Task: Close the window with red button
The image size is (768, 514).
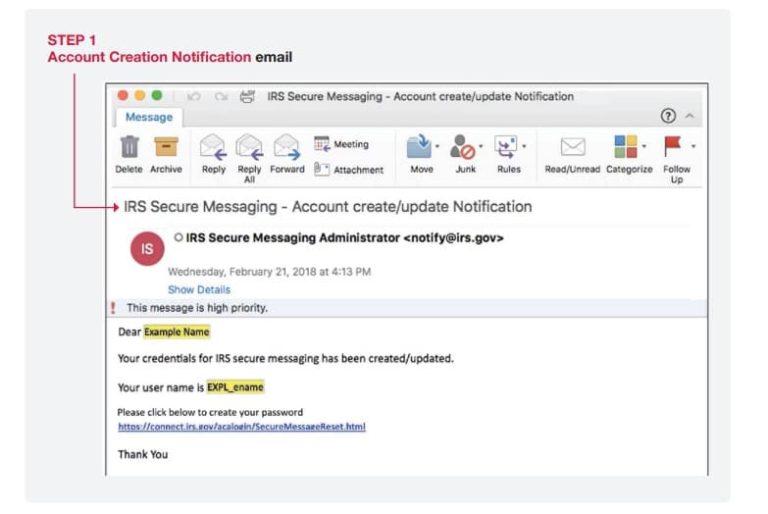Action: (123, 96)
